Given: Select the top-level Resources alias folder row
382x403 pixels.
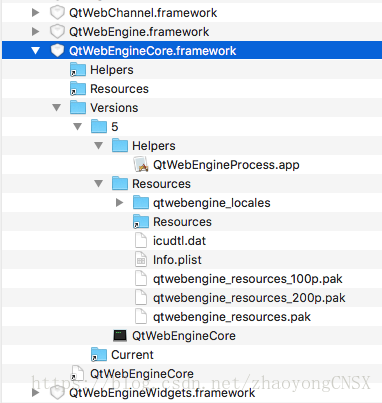Looking at the screenshot, I should click(192, 89).
